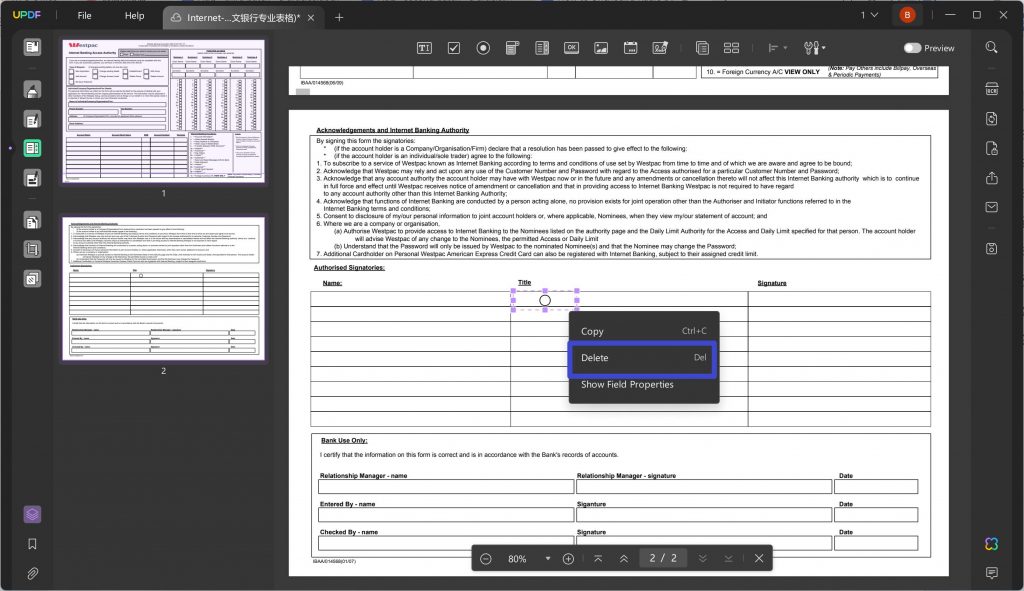Open search with the magnifier icon
The image size is (1024, 591).
[x=990, y=47]
